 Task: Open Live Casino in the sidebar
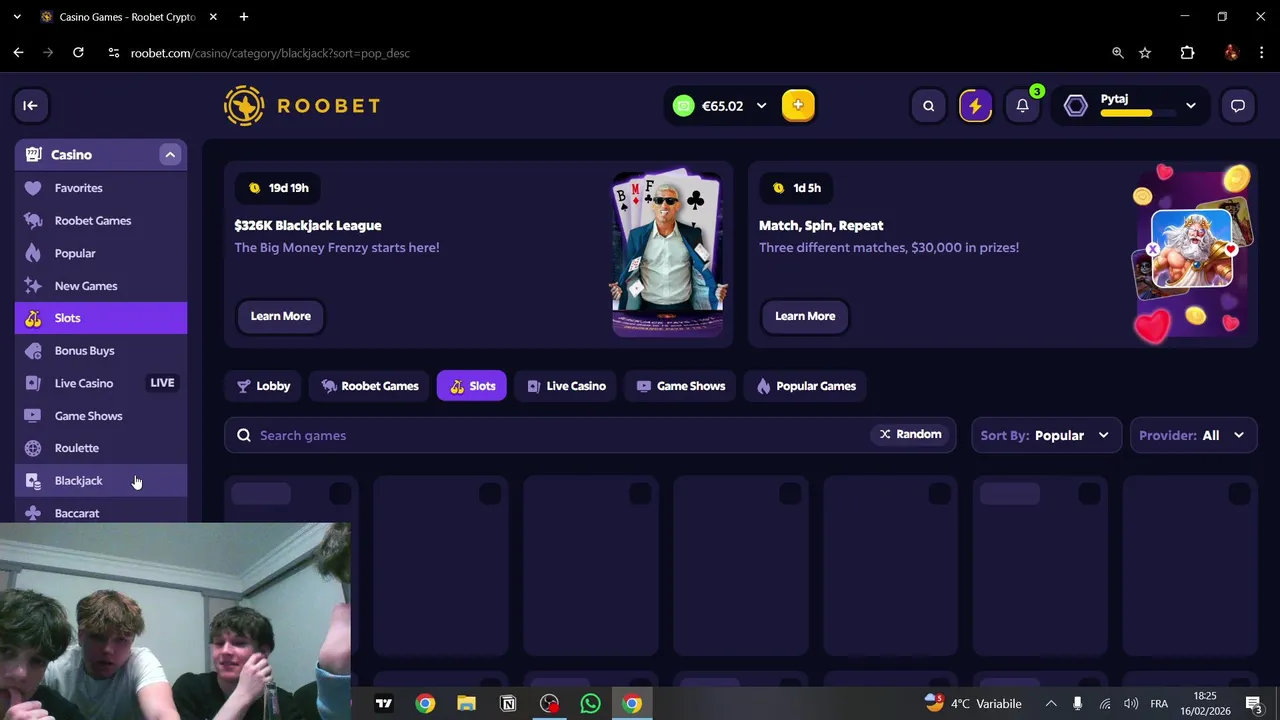pos(101,383)
